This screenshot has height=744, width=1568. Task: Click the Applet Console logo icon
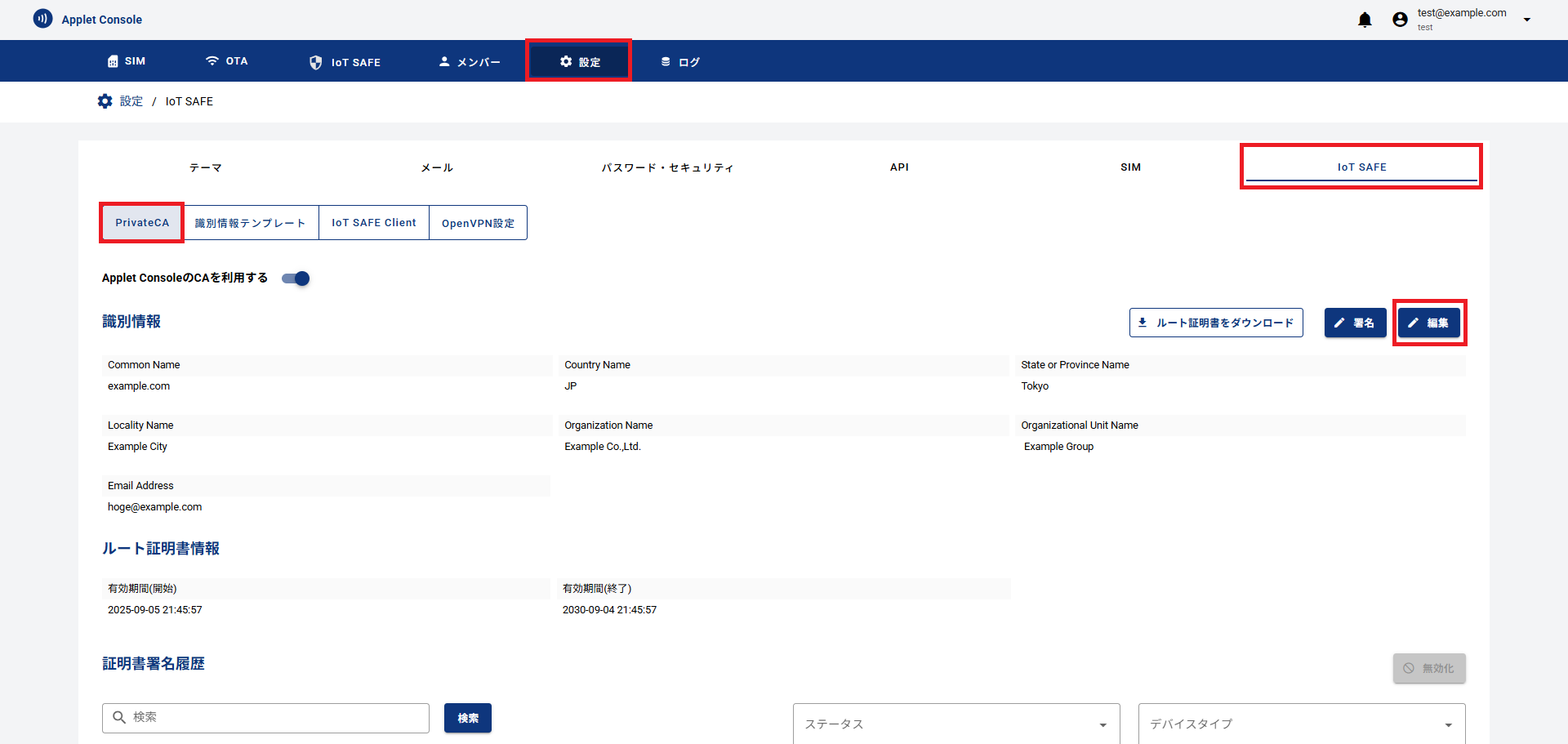pos(42,19)
